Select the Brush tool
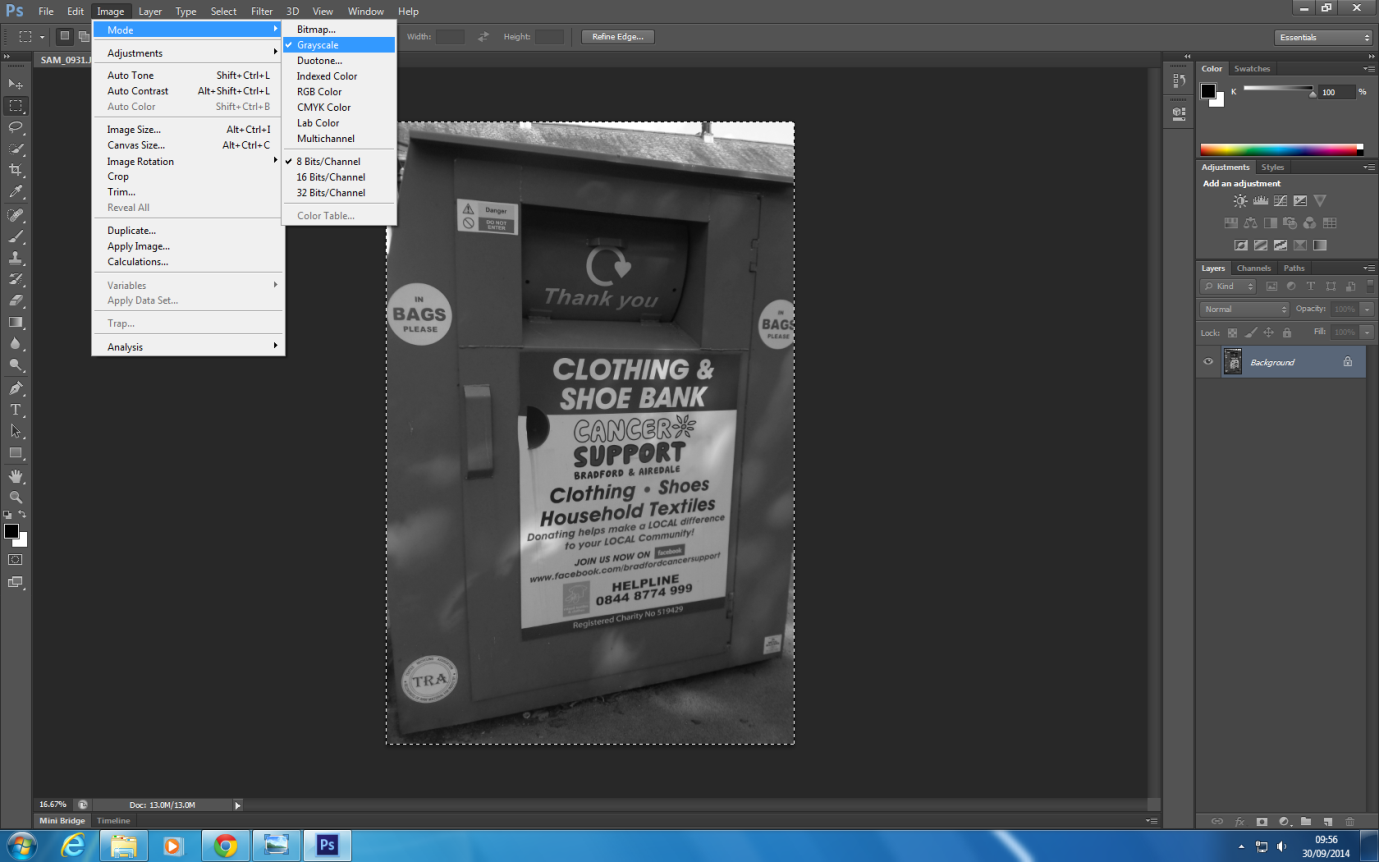Viewport: 1379px width, 862px height. [x=16, y=237]
